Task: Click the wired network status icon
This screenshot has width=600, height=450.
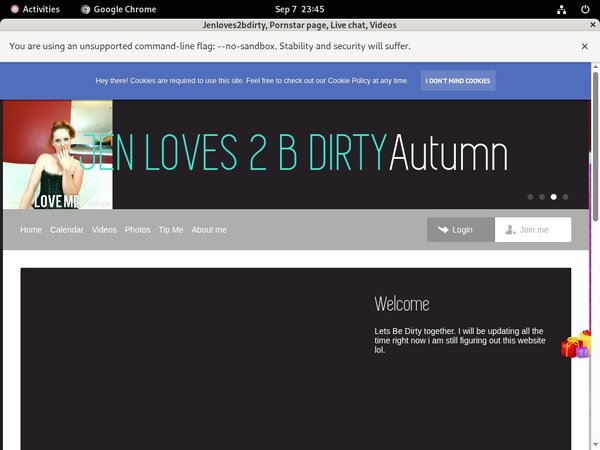Action: [563, 9]
